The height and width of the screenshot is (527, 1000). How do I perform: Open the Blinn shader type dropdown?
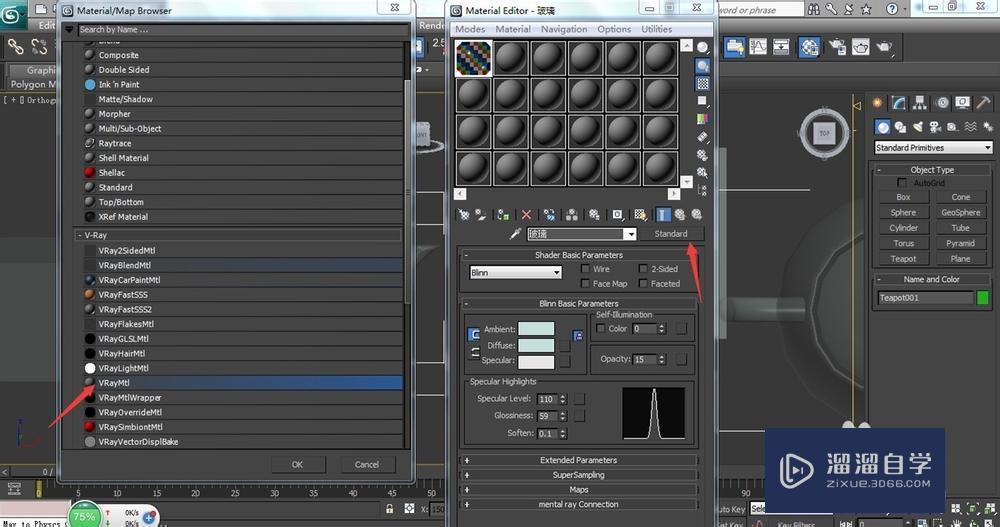point(516,272)
